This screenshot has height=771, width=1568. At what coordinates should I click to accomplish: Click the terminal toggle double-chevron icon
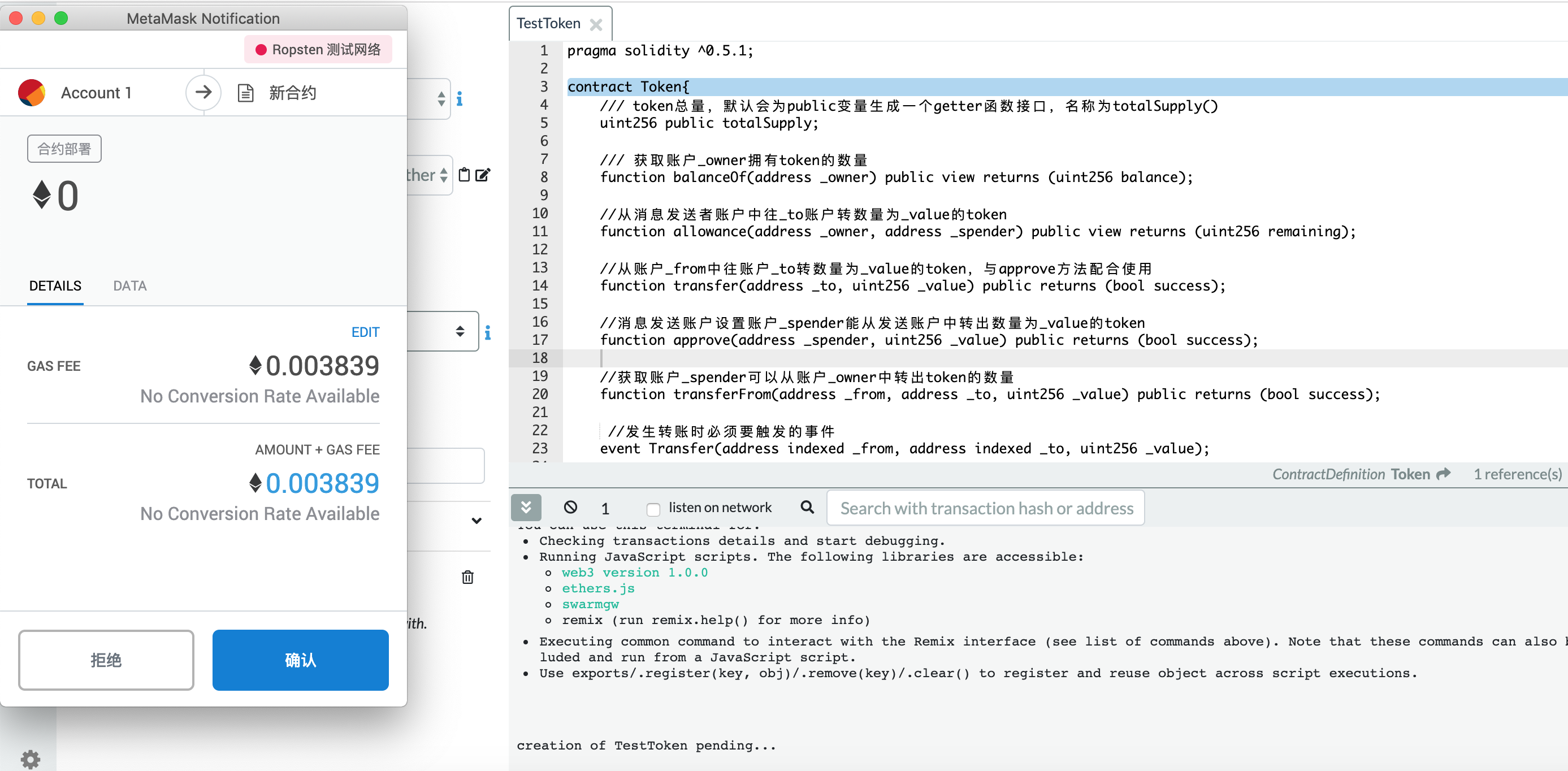coord(526,507)
